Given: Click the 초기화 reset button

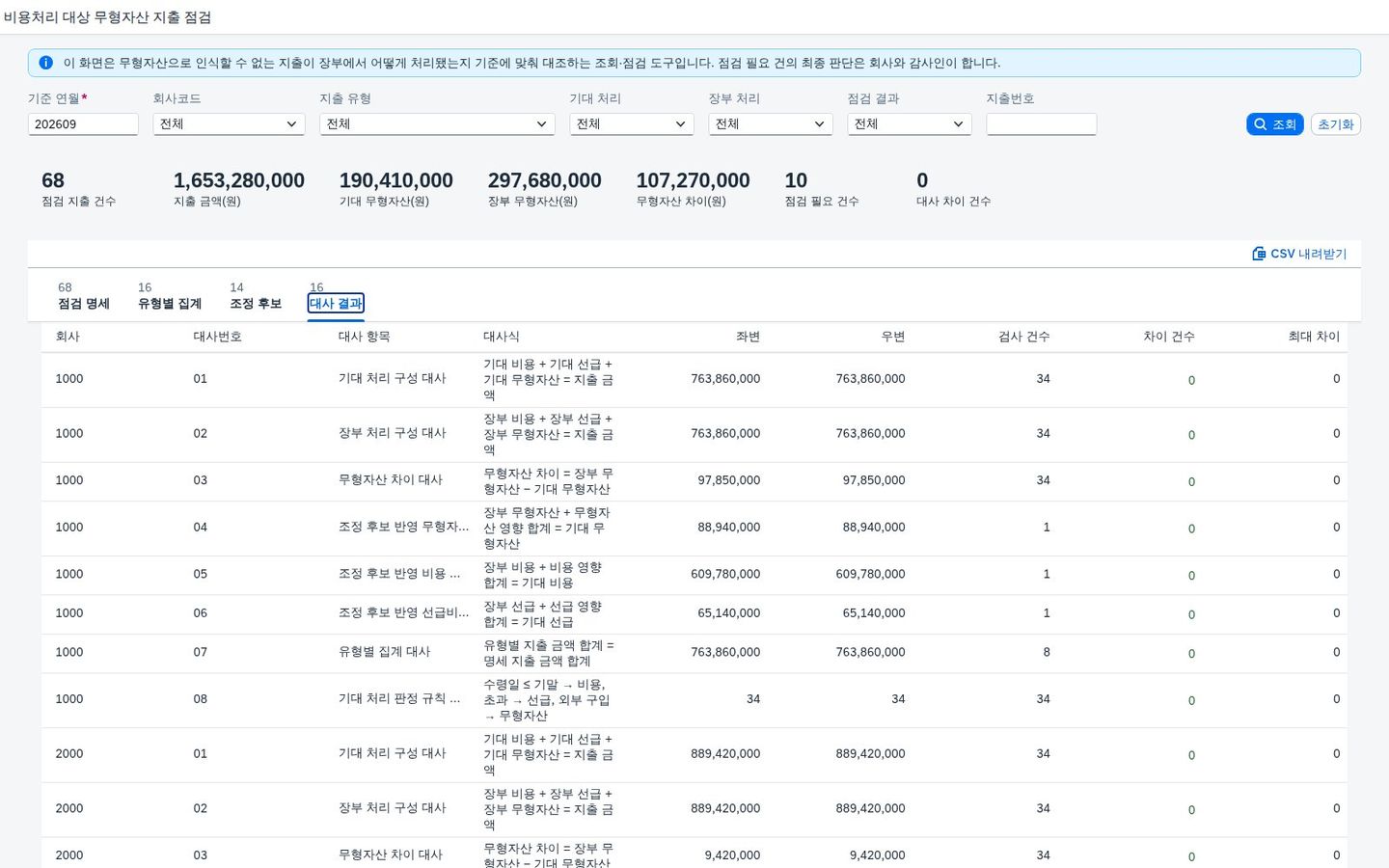Looking at the screenshot, I should coord(1336,124).
